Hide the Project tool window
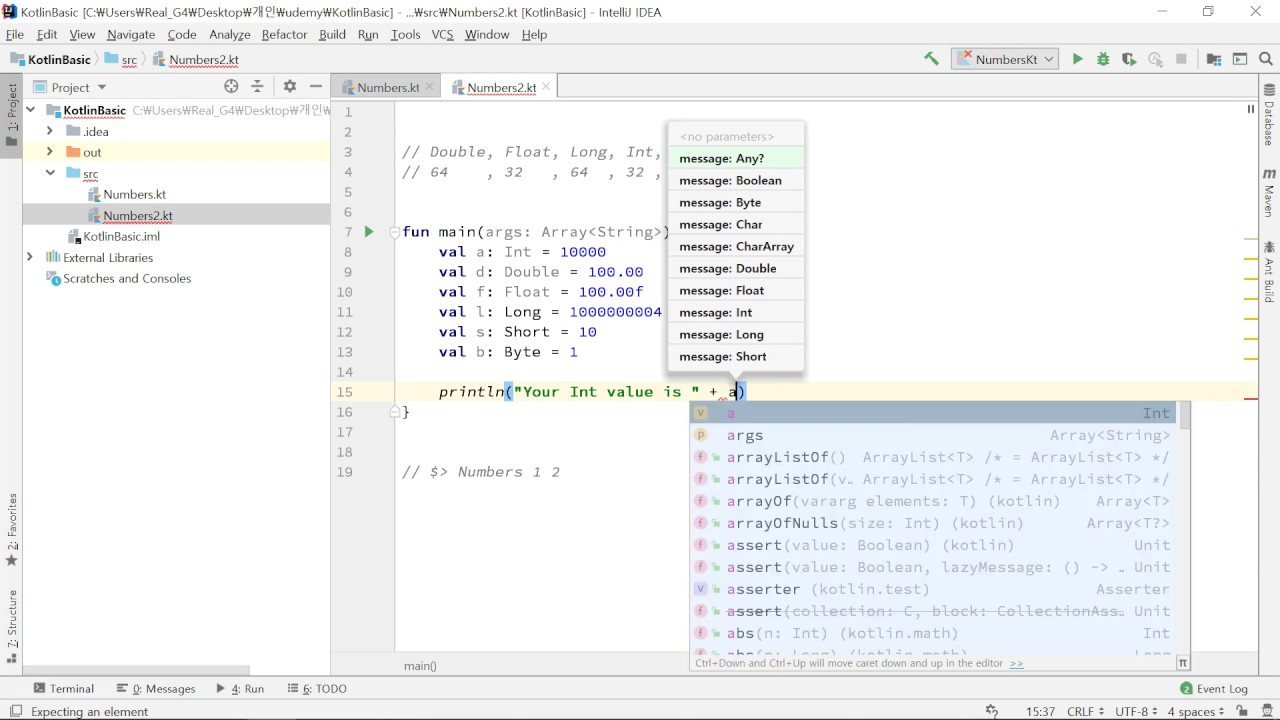1280x720 pixels. tap(316, 86)
